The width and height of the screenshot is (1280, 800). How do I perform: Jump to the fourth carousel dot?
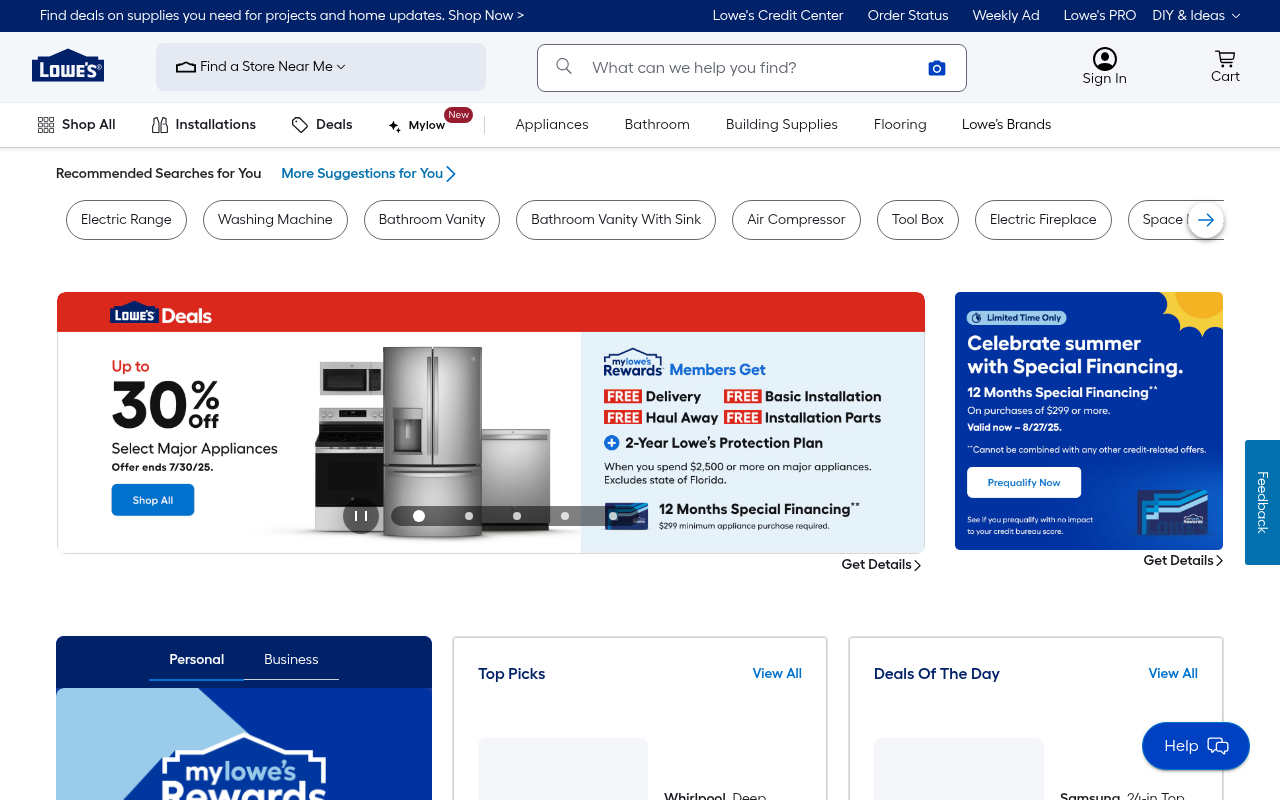click(x=564, y=516)
